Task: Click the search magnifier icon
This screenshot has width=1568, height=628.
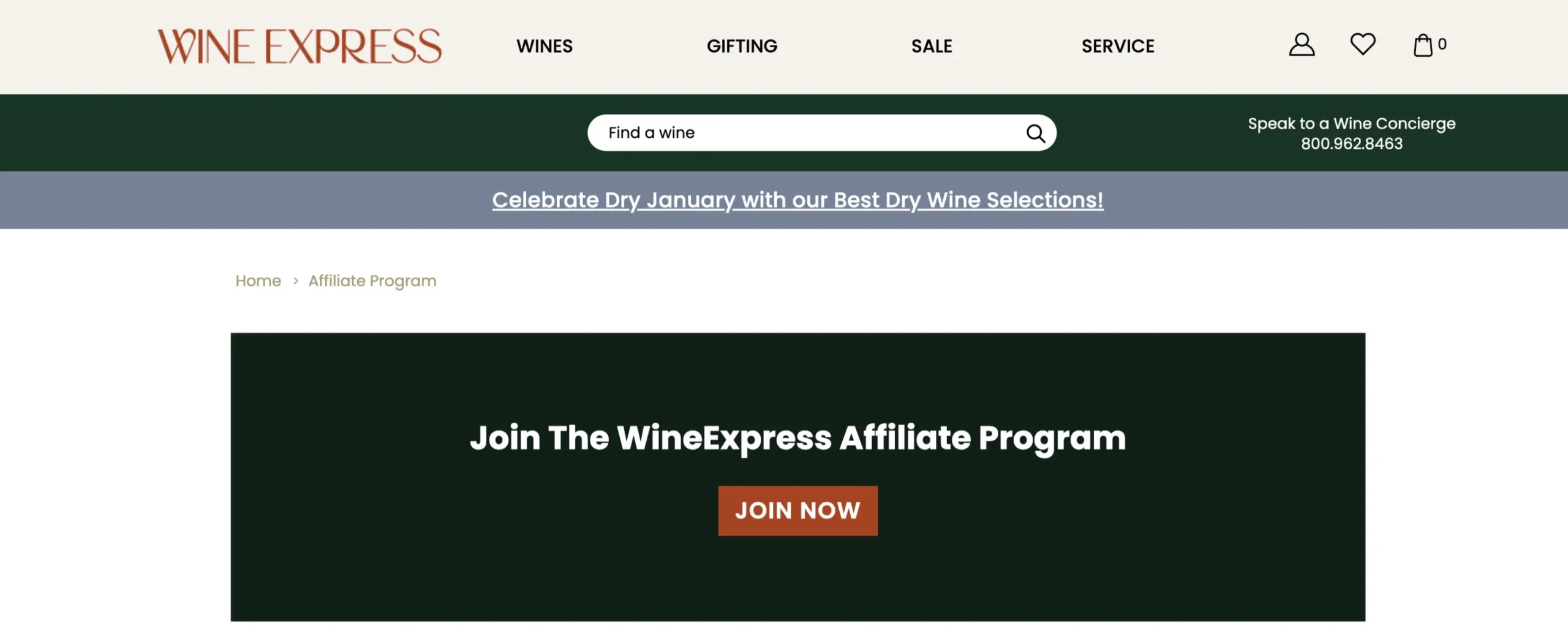Action: (1036, 132)
